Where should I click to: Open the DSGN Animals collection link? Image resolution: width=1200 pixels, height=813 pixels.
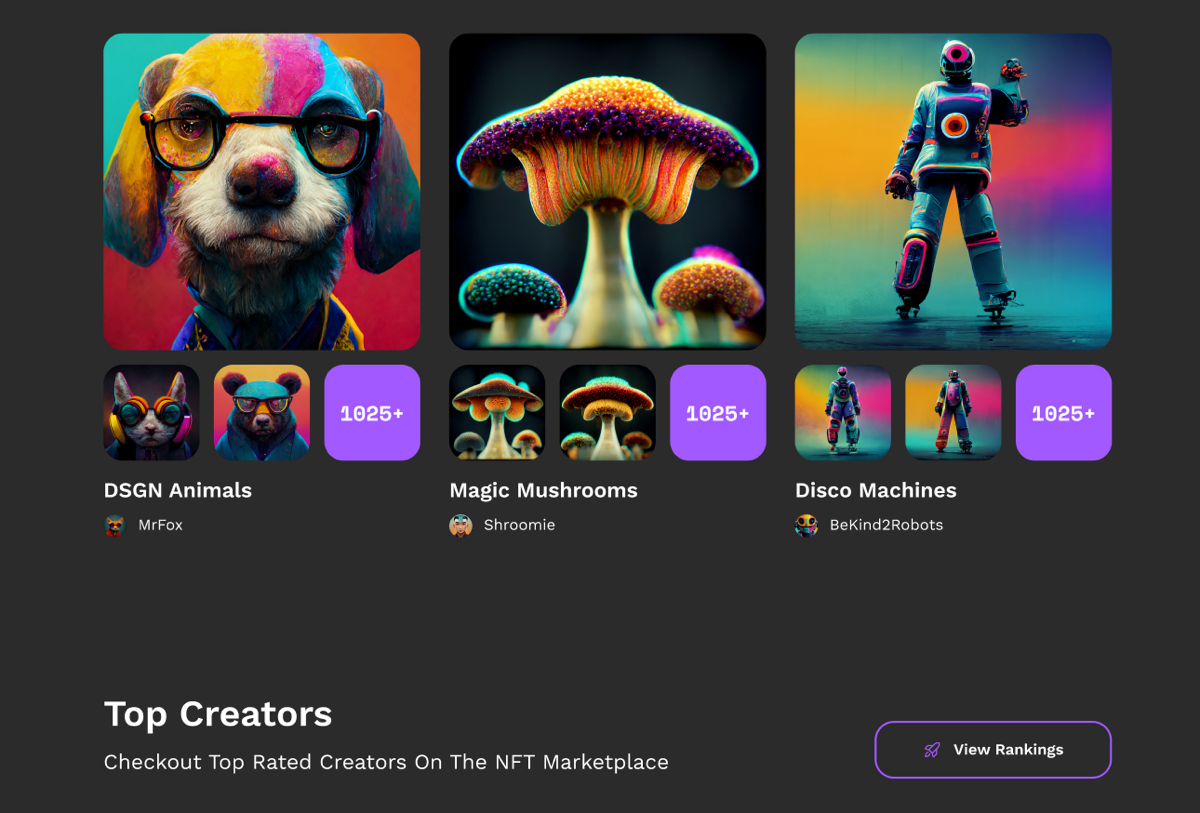pyautogui.click(x=178, y=490)
